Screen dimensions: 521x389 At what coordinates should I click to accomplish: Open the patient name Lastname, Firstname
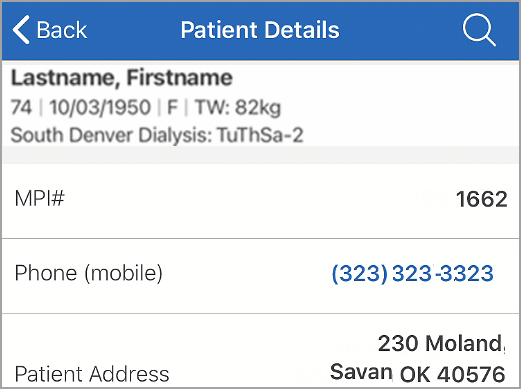(x=122, y=78)
